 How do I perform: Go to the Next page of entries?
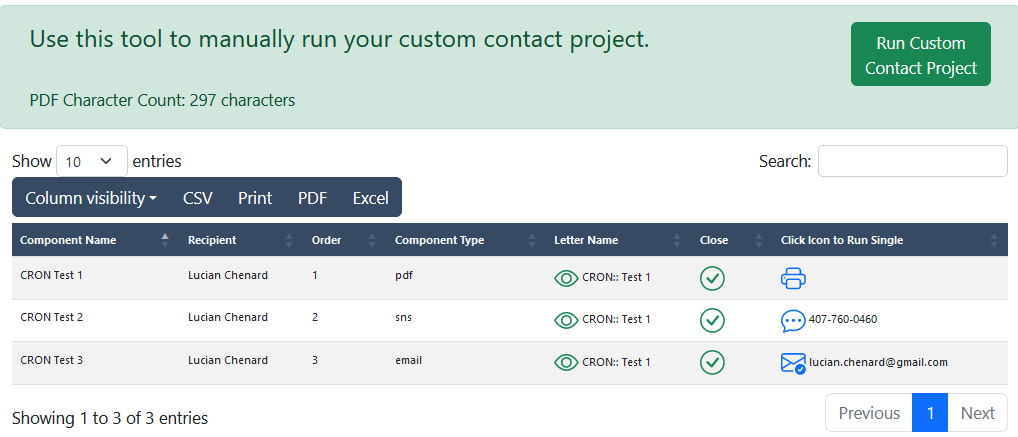978,413
